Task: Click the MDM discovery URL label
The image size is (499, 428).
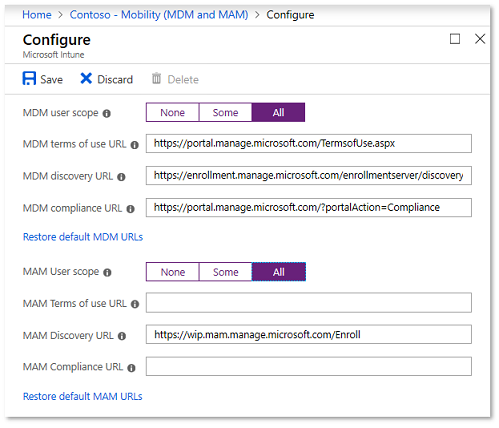Action: point(68,176)
